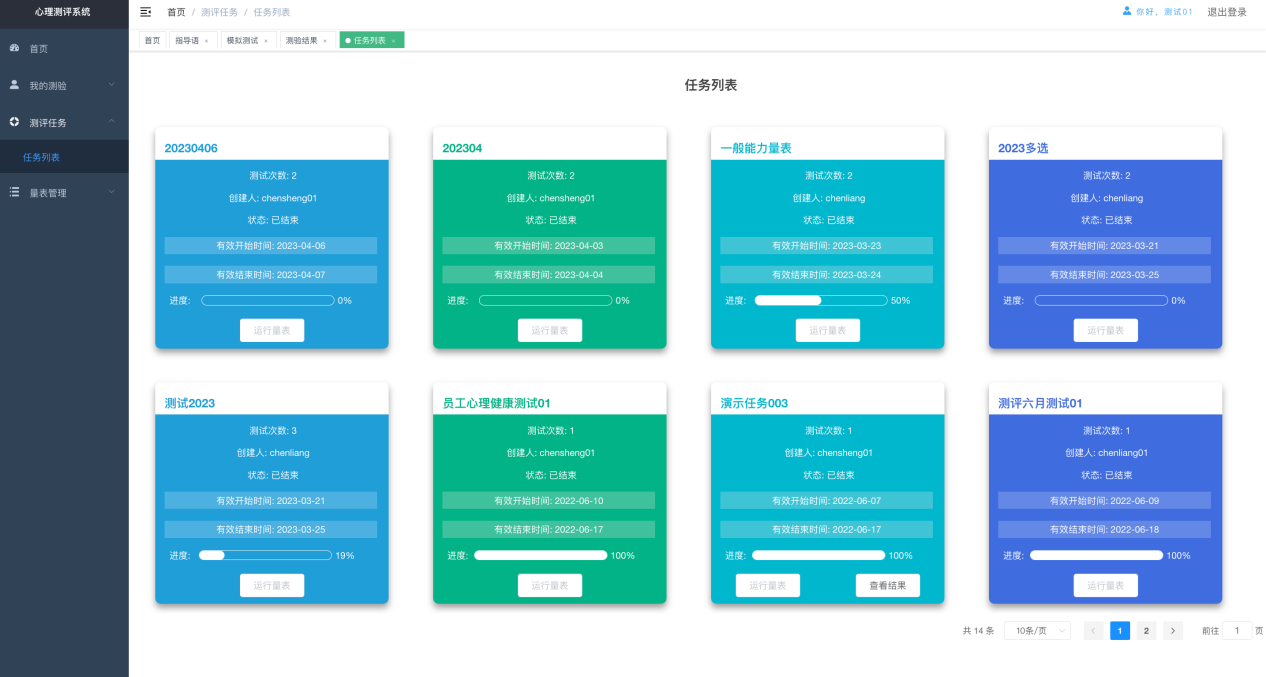1266x677 pixels.
Task: Click the dashboard icon beside 首页 in sidebar
Action: tap(14, 48)
